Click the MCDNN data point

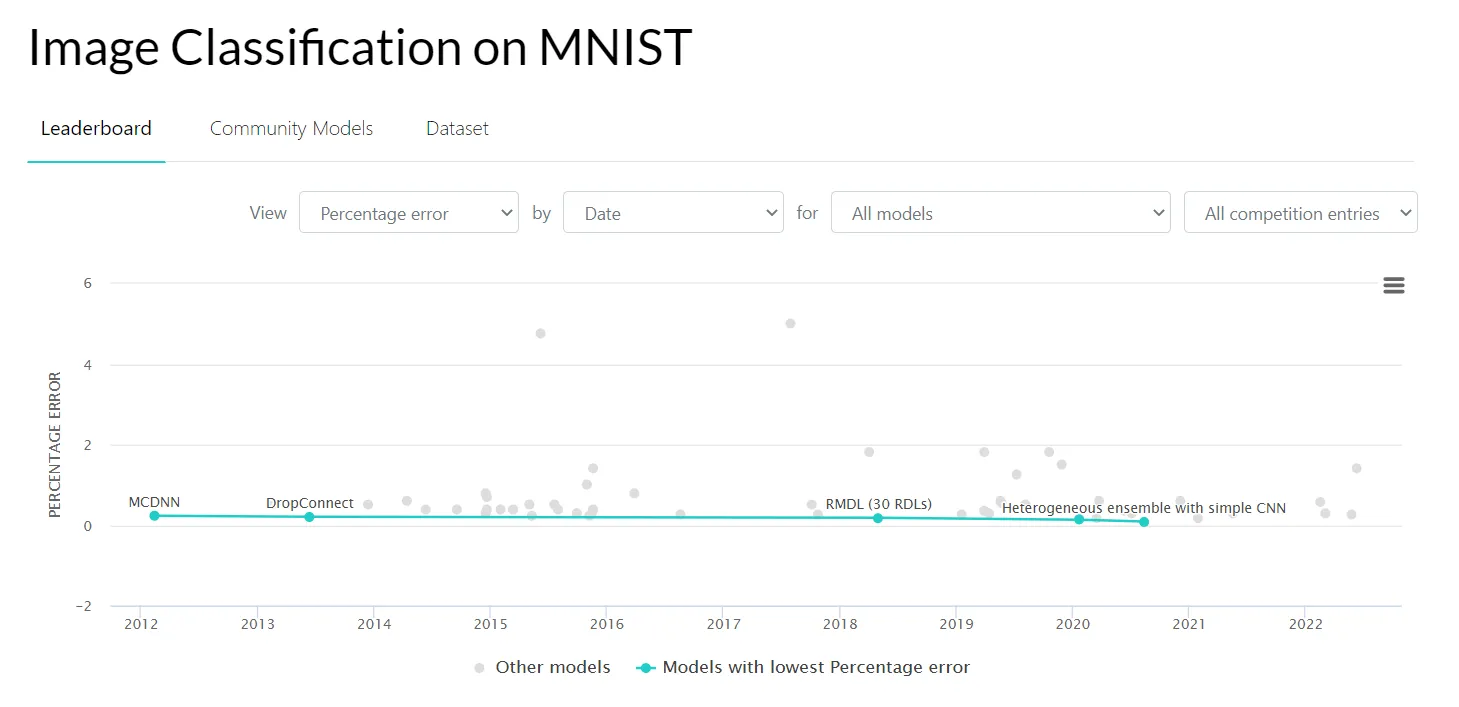[x=154, y=516]
